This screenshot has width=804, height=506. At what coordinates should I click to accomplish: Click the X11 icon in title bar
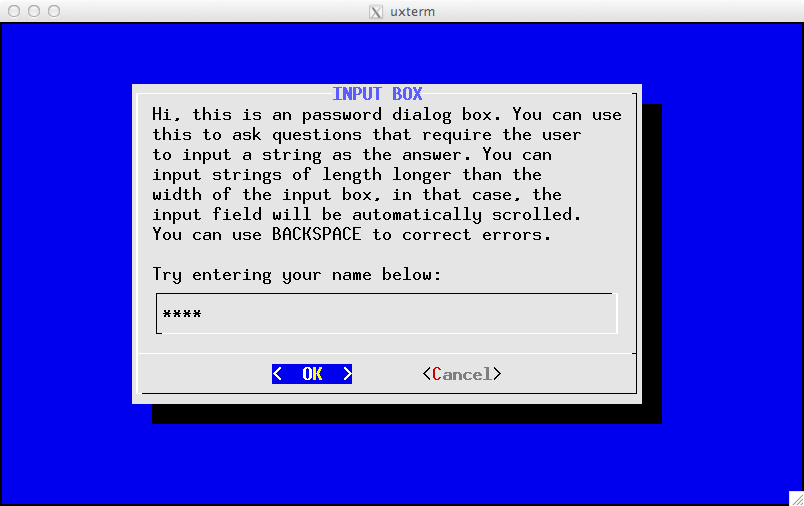376,12
